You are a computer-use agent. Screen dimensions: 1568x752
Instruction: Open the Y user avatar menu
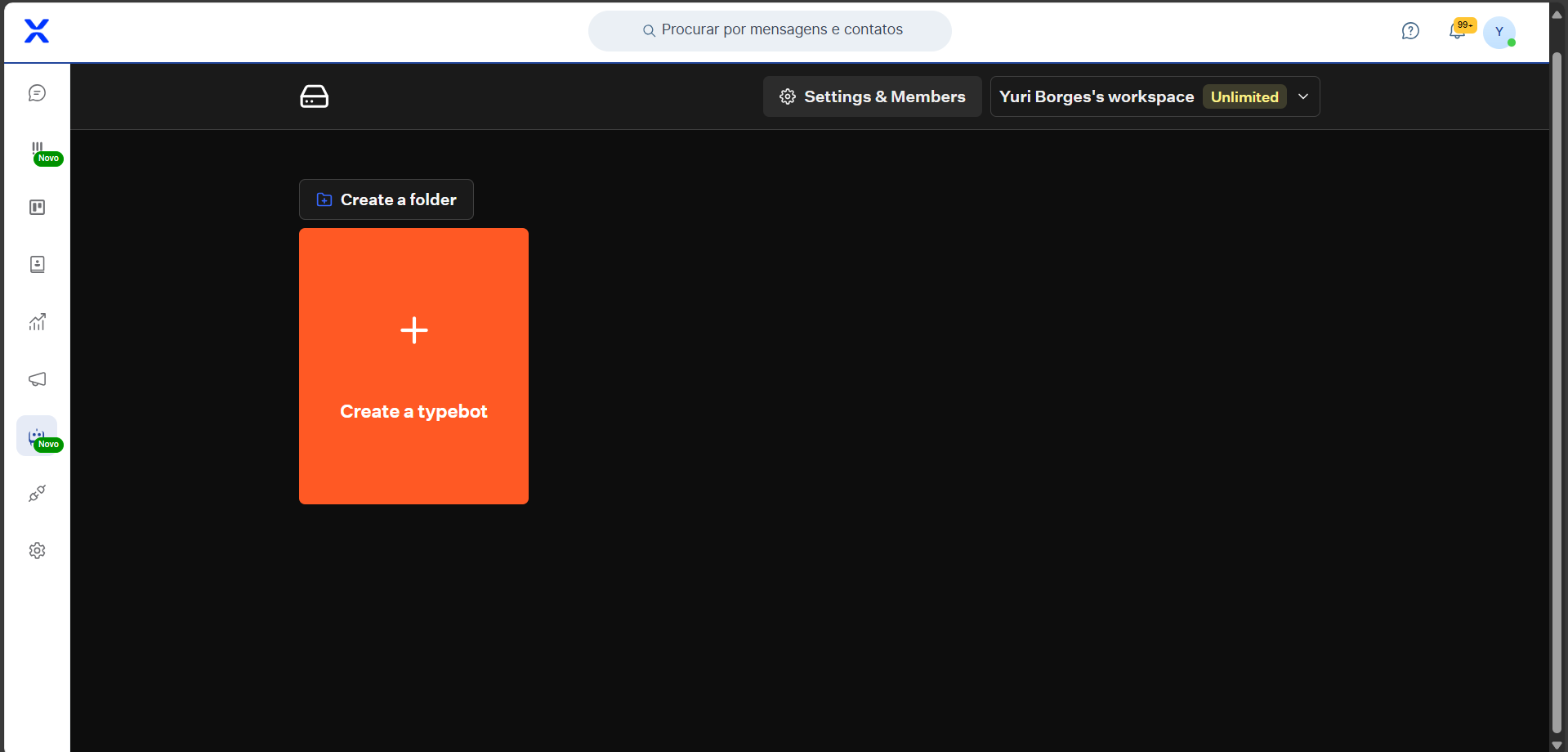pyautogui.click(x=1499, y=32)
